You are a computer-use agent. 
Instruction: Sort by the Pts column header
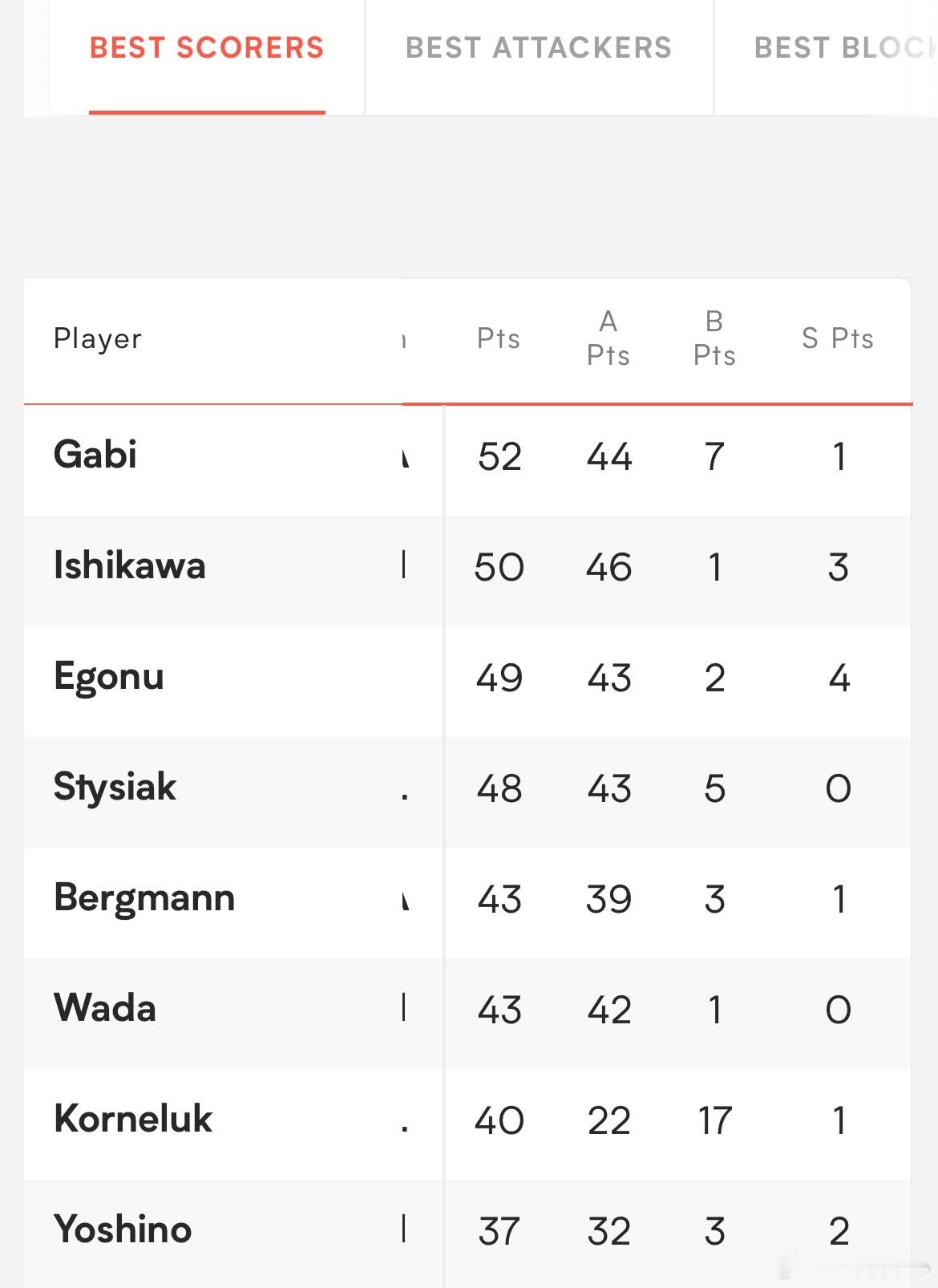[x=499, y=338]
